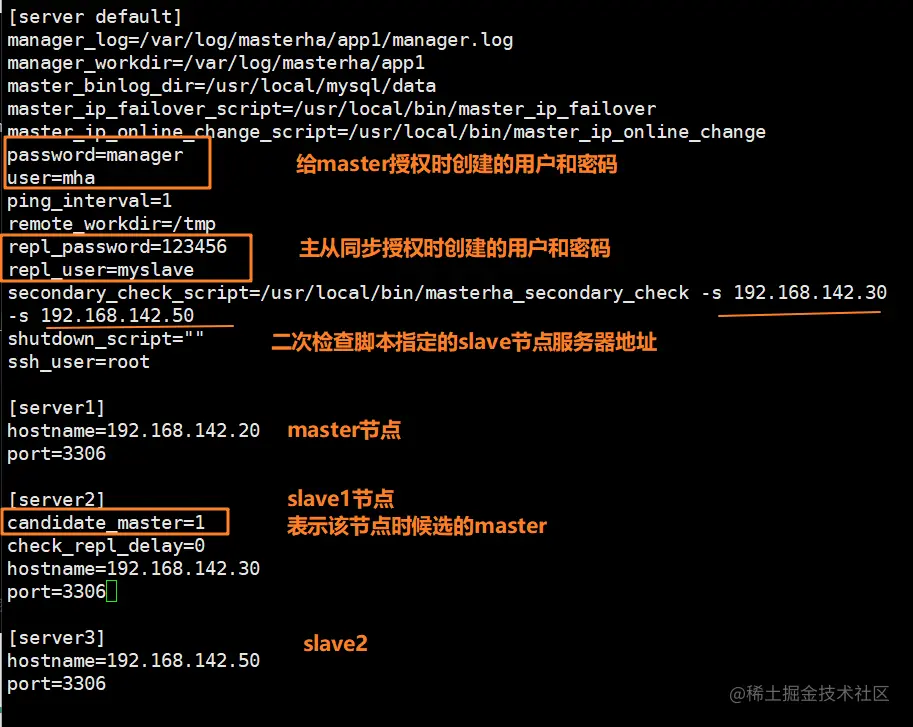Click the underlined 192.168.142.50 address
913x727 pixels.
pyautogui.click(x=117, y=316)
